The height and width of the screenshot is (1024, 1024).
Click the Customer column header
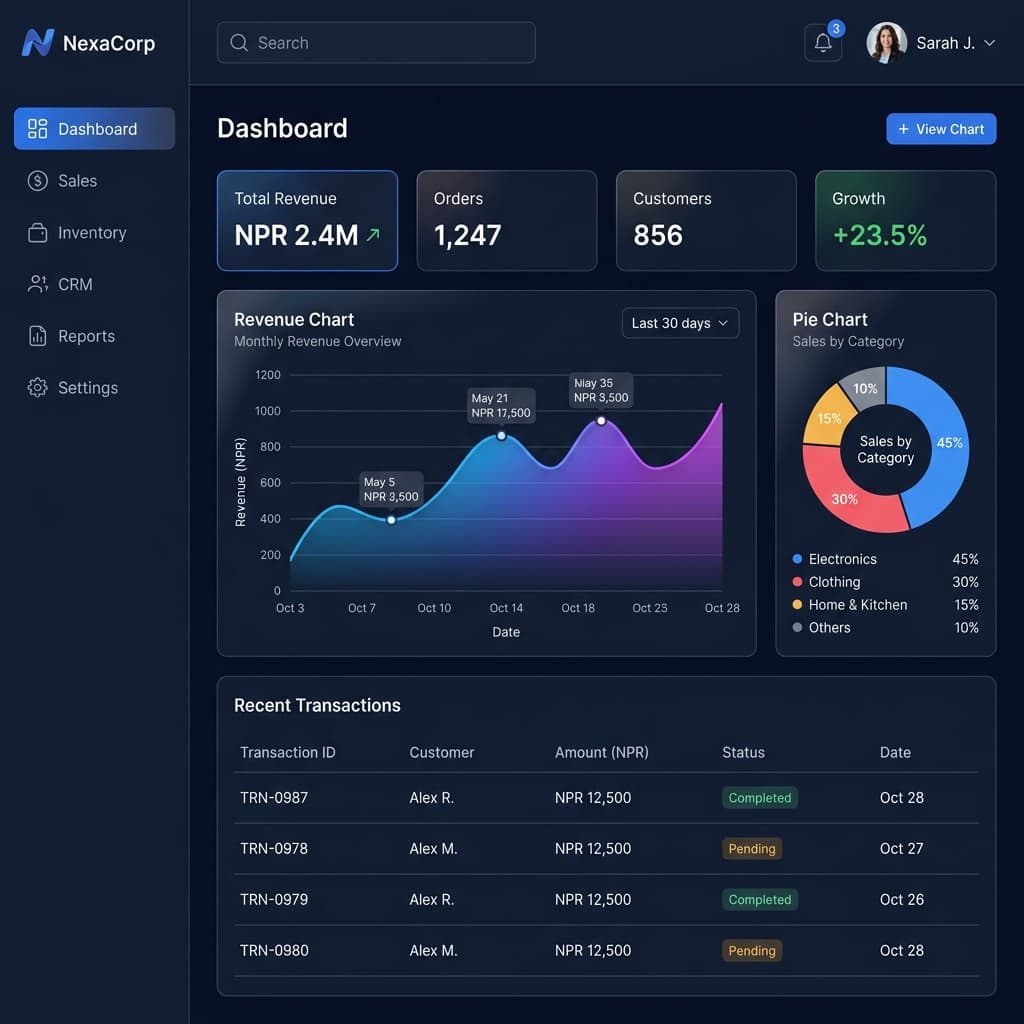coord(441,752)
